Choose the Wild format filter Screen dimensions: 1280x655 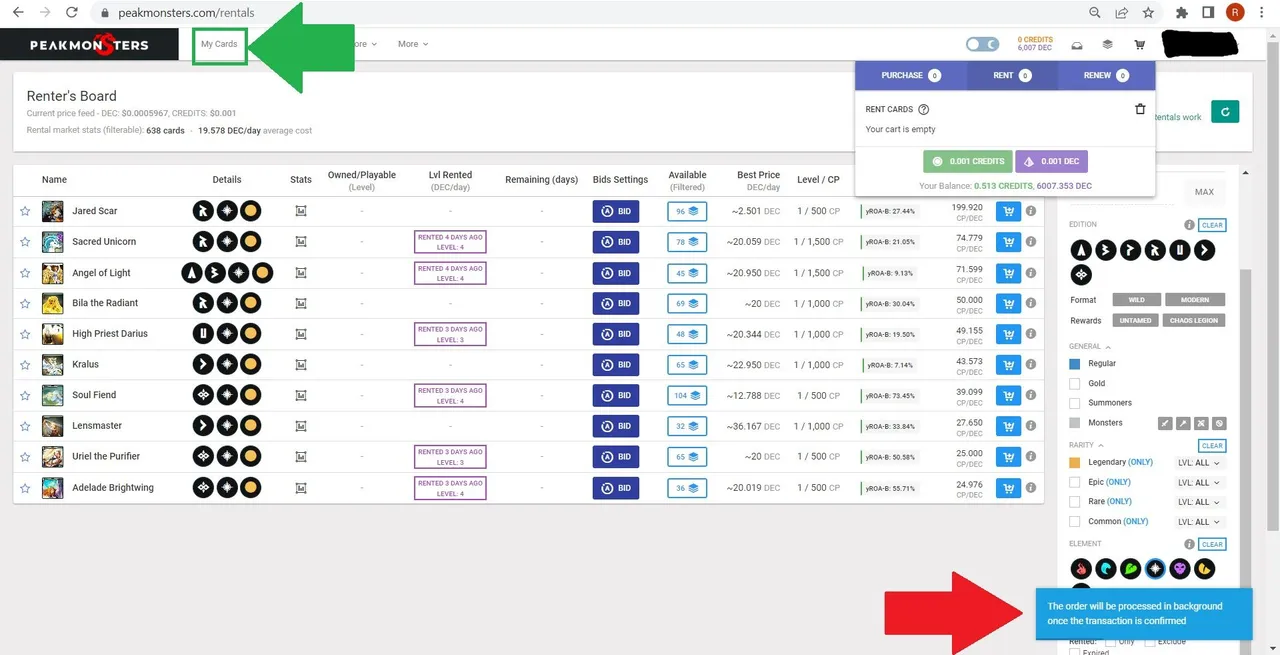[x=1136, y=300]
